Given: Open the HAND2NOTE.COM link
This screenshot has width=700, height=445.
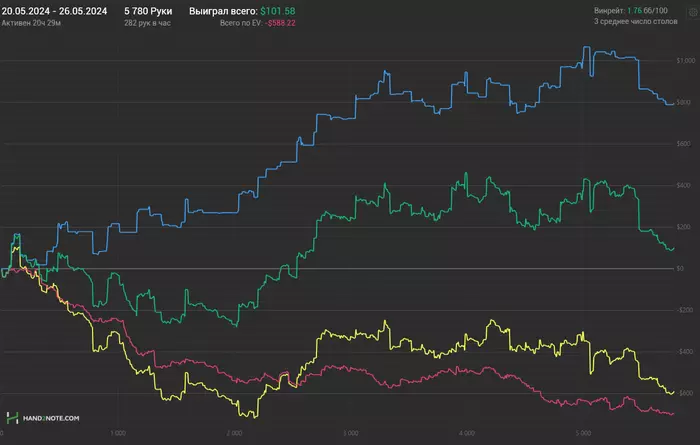Looking at the screenshot, I should click(52, 418).
